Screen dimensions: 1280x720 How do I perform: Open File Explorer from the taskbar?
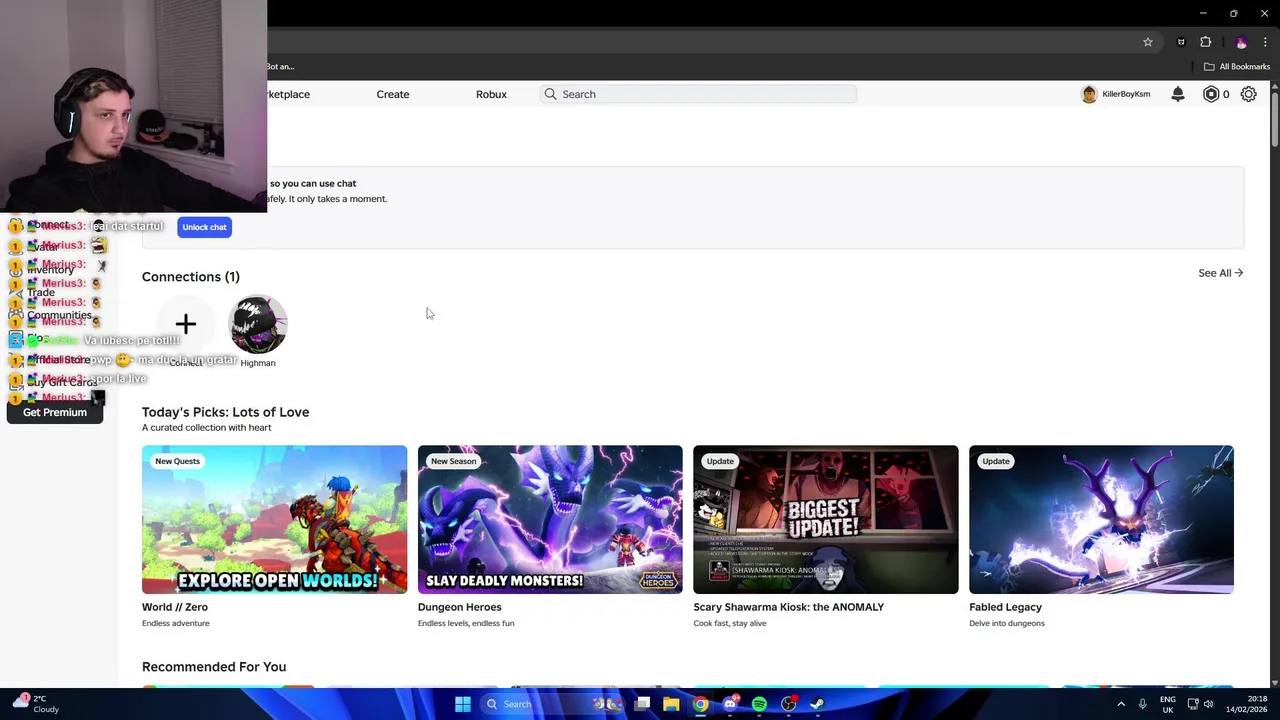coord(671,704)
